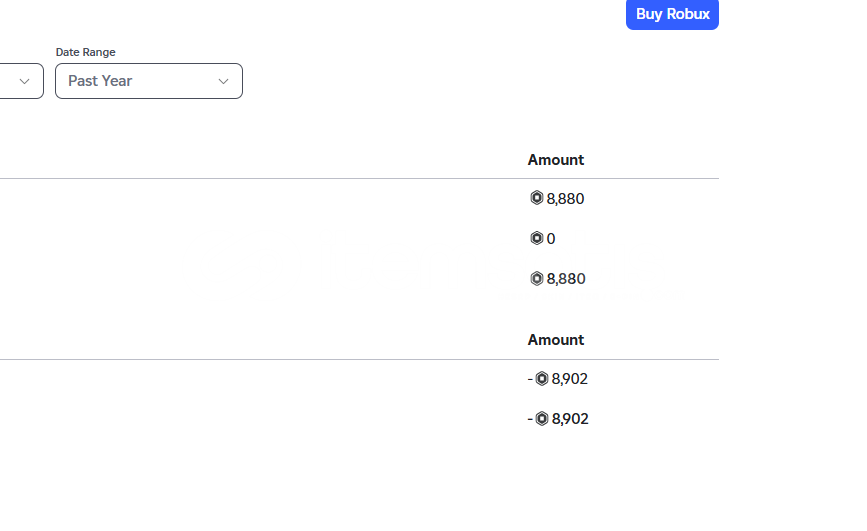Click the bottom 8,902 total amount
Image resolution: width=867 pixels, height=531 pixels.
click(570, 419)
